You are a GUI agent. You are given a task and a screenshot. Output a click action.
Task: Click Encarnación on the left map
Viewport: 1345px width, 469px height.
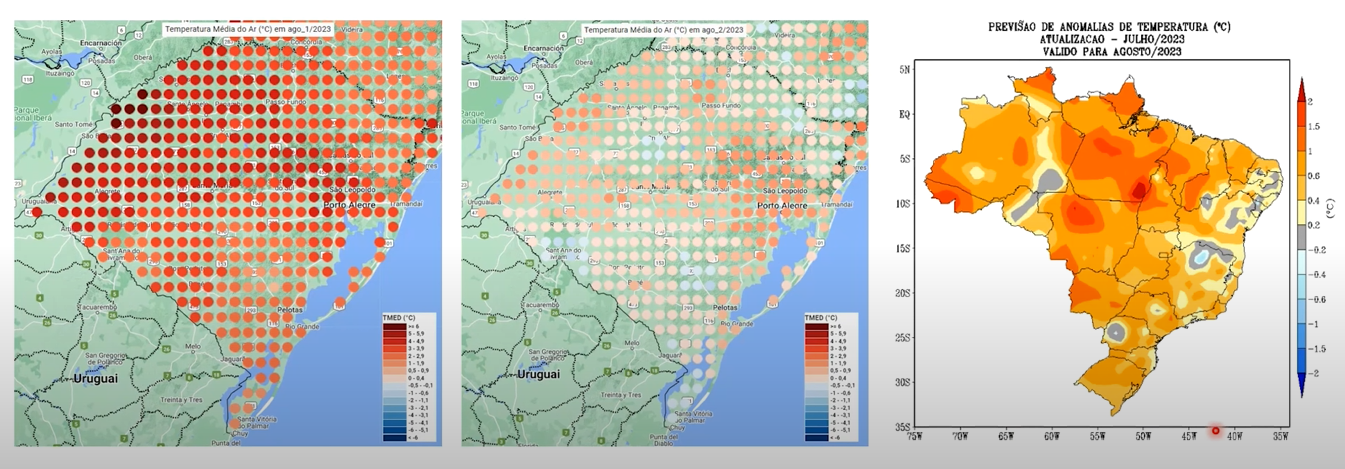coord(101,43)
